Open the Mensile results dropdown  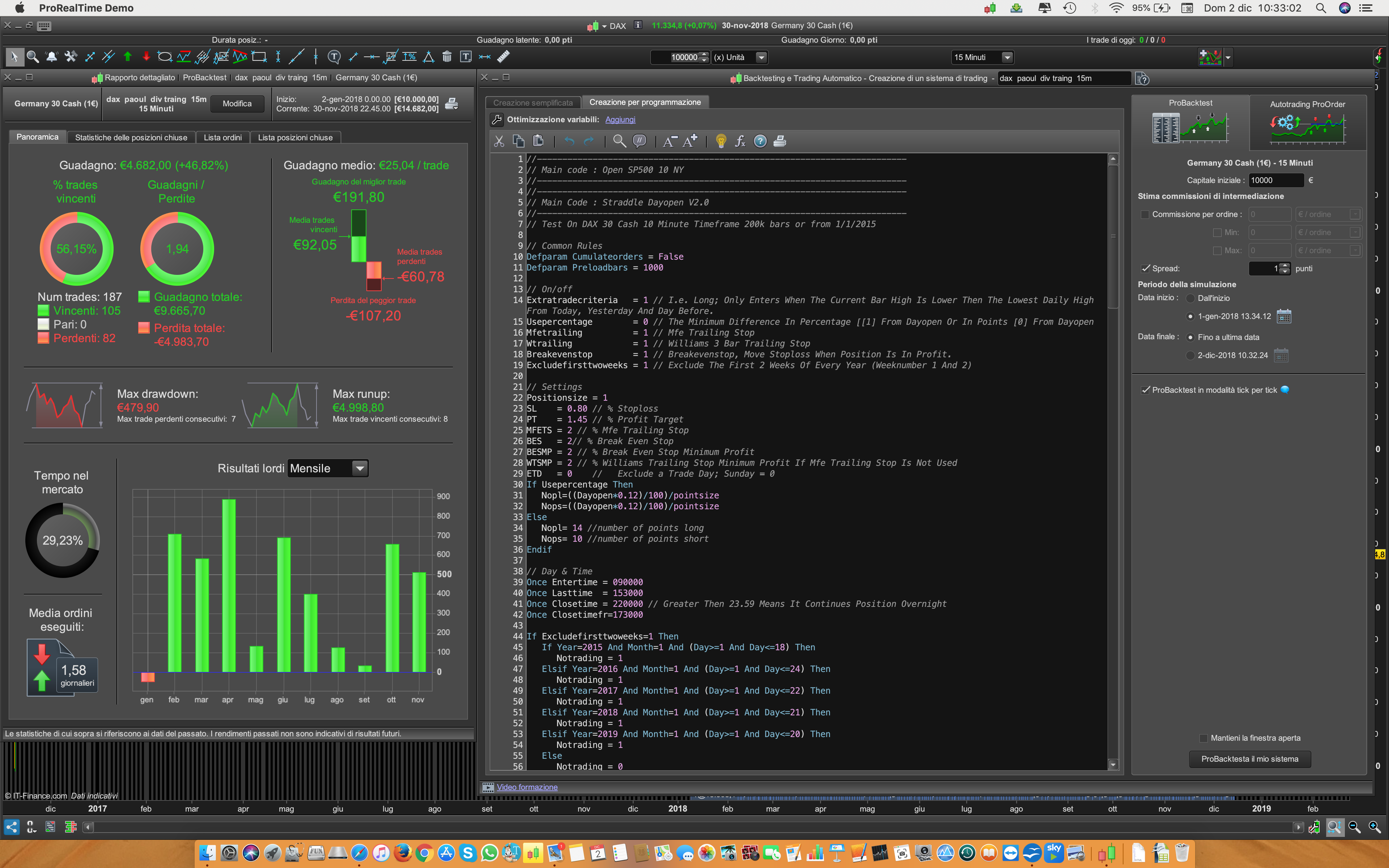pos(360,468)
